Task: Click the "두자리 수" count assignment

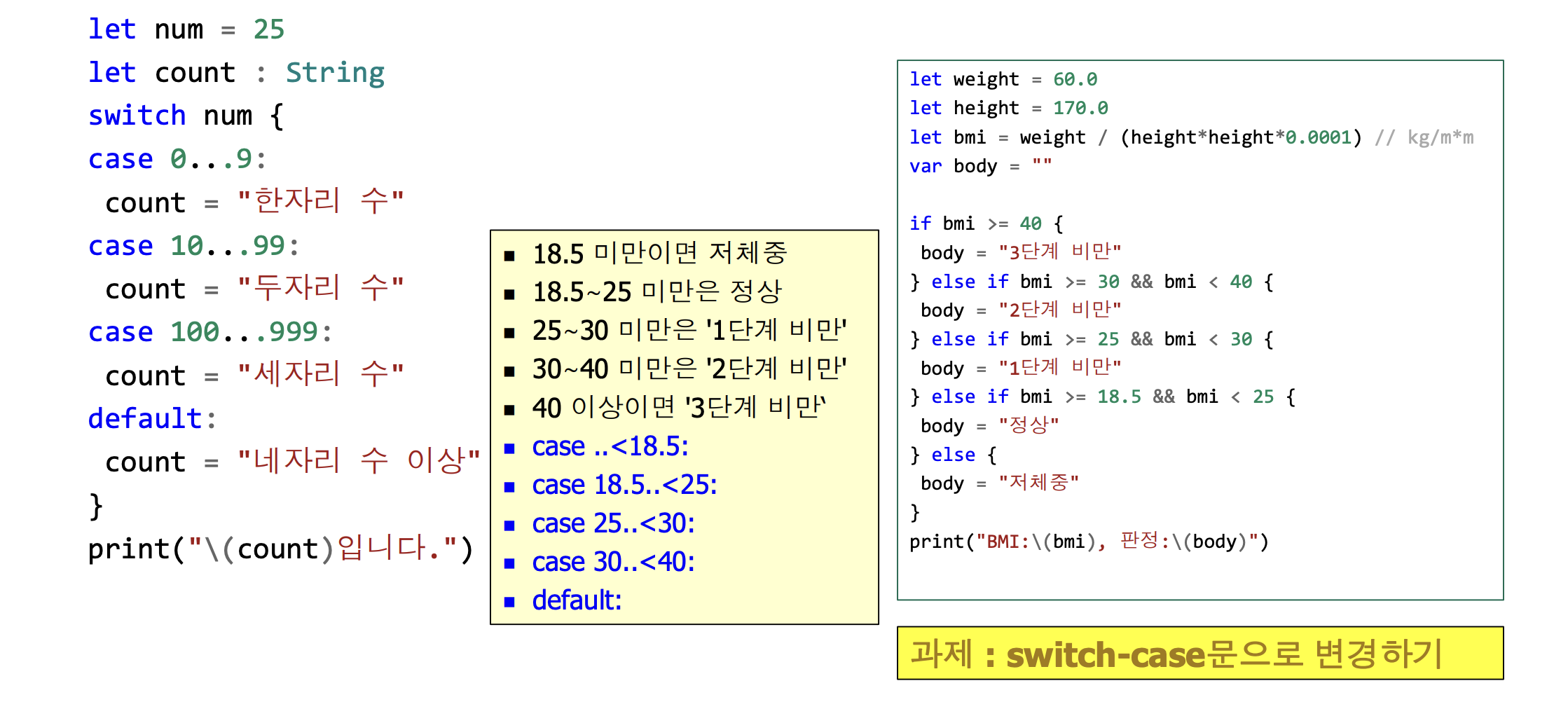Action: coord(255,289)
